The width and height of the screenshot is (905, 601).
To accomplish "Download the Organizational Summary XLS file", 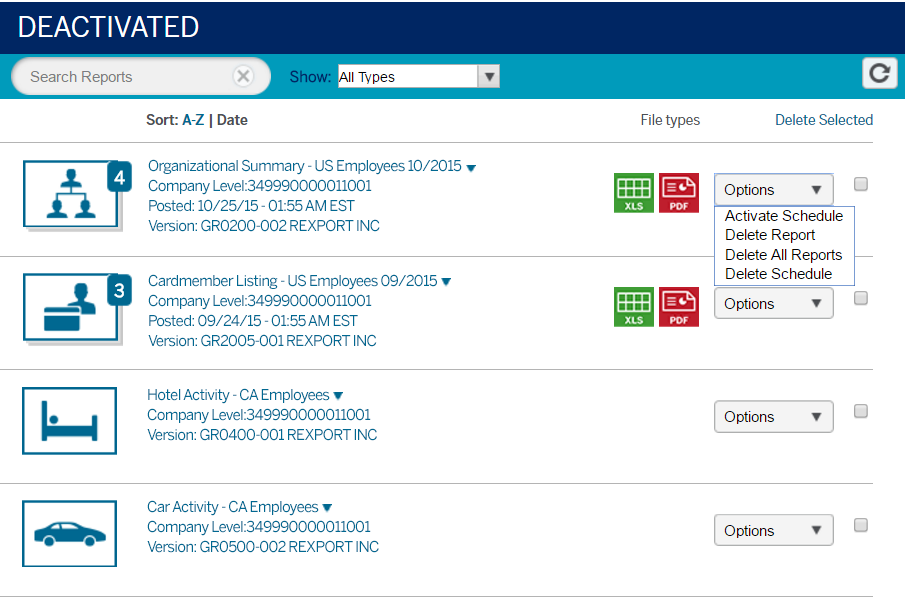I will (x=634, y=192).
